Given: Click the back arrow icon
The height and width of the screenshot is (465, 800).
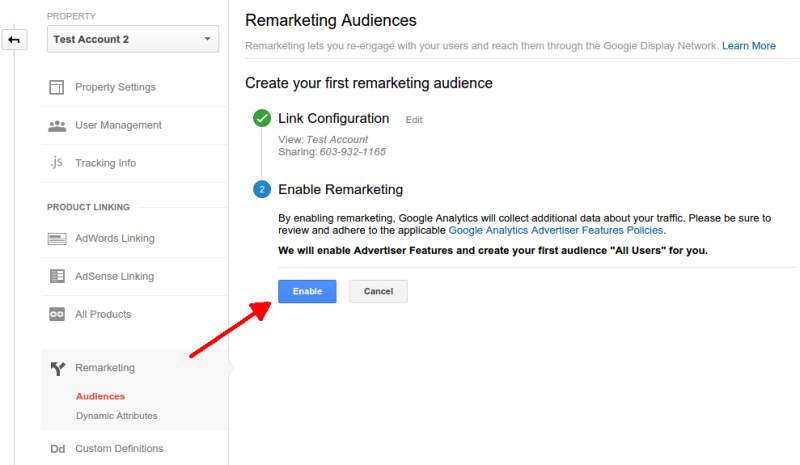Looking at the screenshot, I should (x=14, y=40).
